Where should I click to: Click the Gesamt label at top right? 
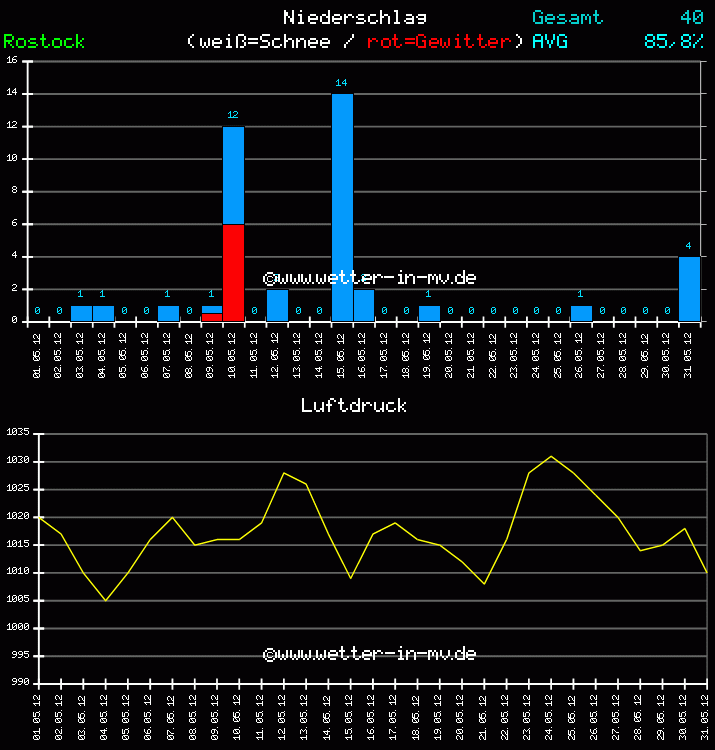[567, 17]
